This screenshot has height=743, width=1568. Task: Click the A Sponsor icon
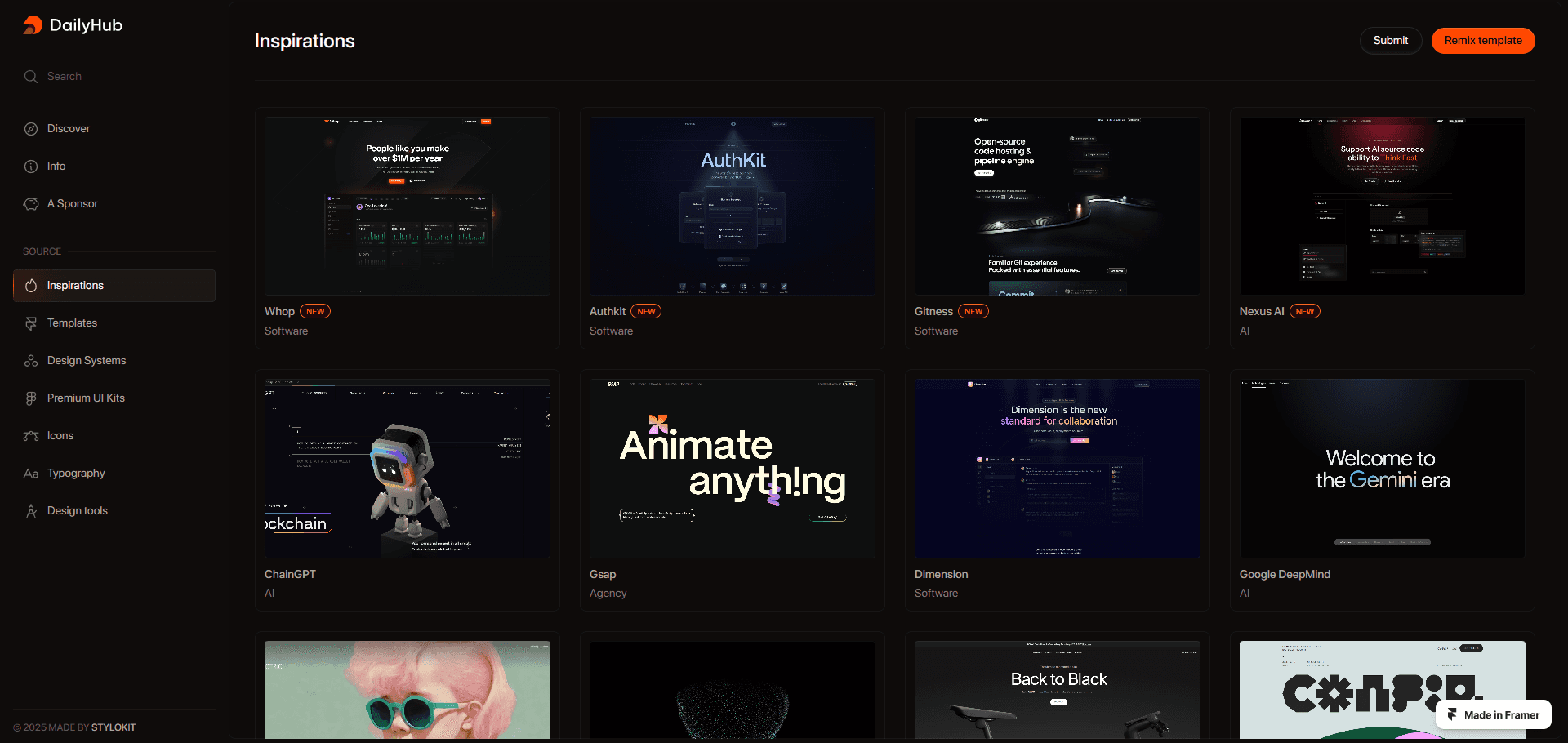point(31,204)
